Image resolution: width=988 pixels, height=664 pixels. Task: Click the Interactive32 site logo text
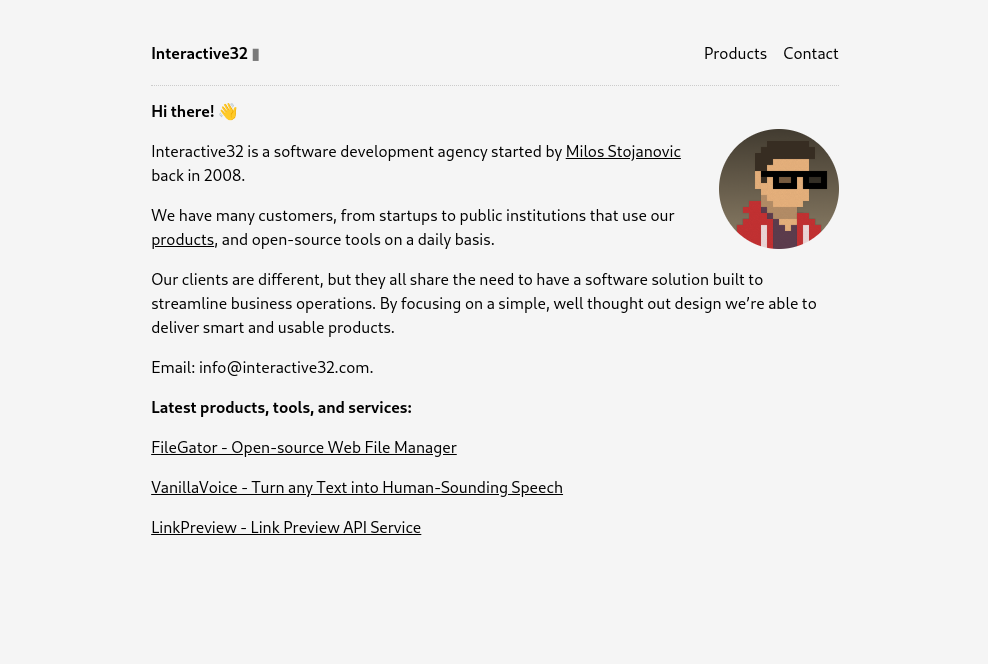[x=199, y=54]
